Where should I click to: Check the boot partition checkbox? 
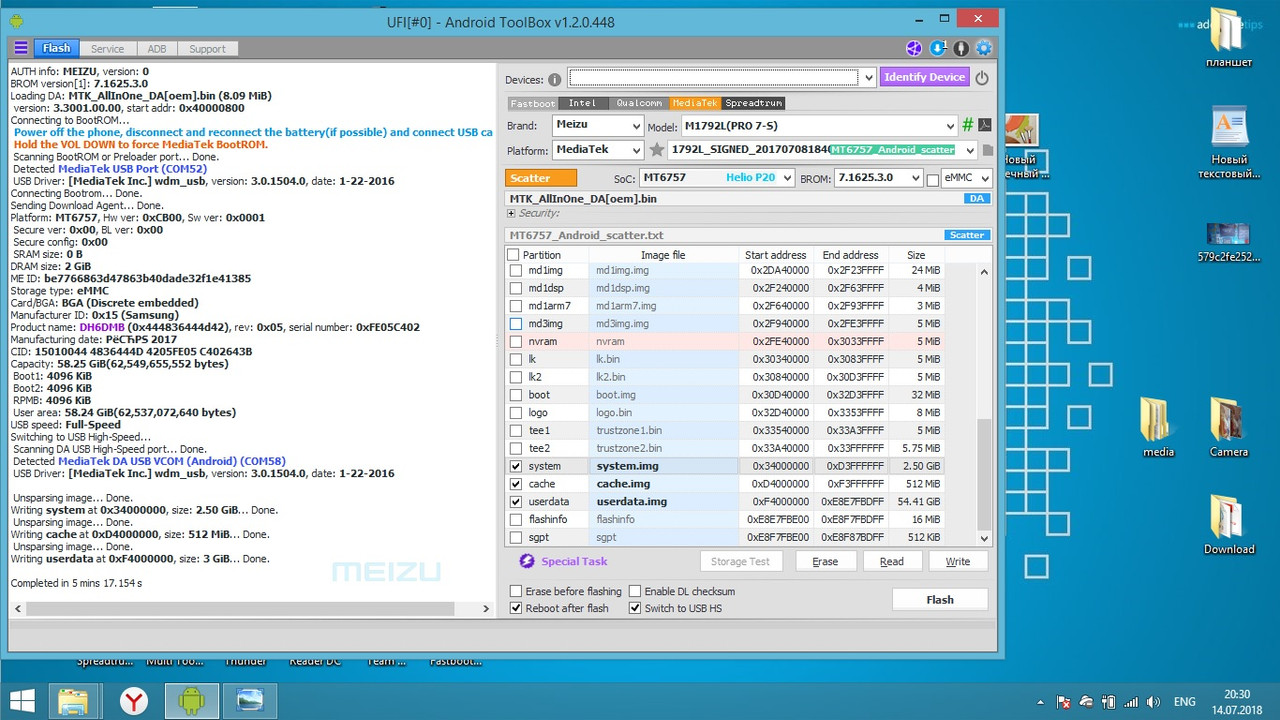tap(516, 395)
